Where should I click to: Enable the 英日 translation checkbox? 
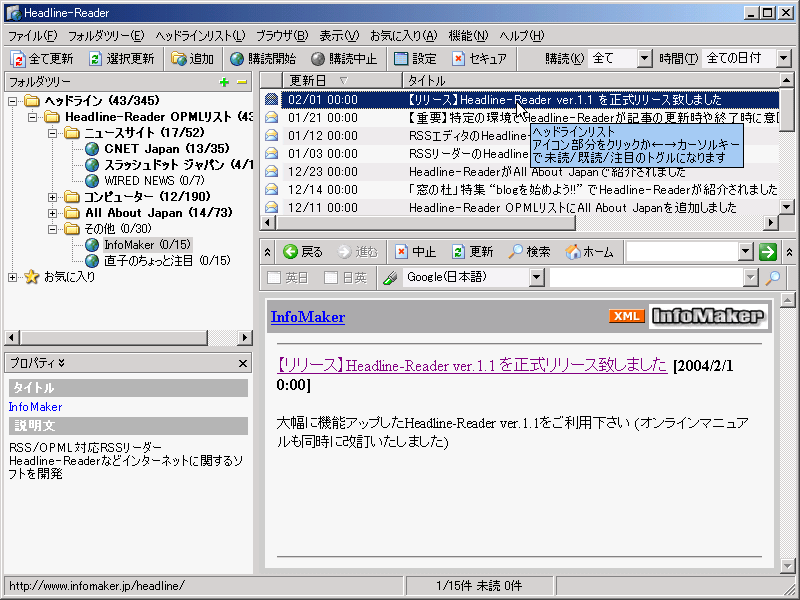coord(274,278)
